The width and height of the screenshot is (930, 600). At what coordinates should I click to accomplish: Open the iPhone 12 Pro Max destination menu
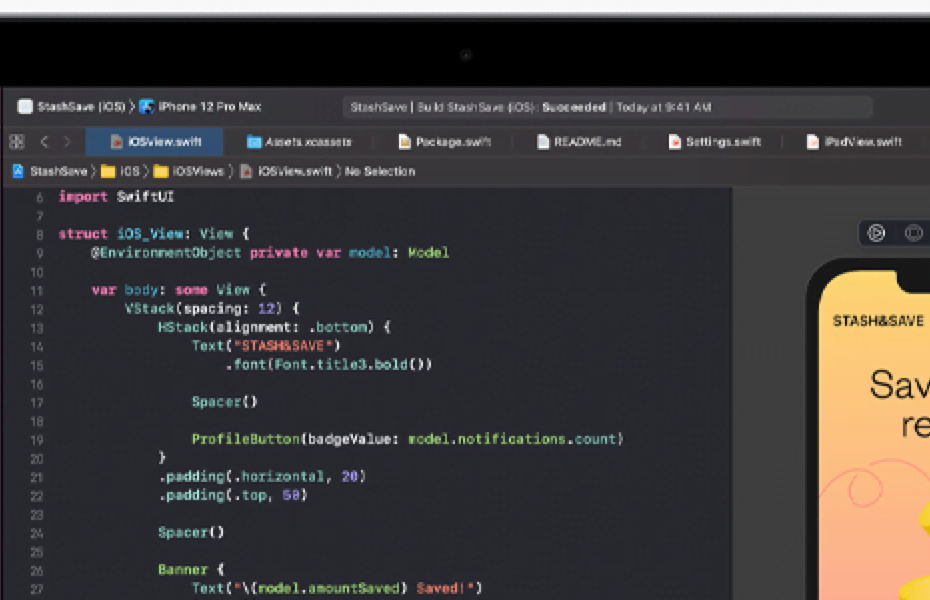point(212,107)
